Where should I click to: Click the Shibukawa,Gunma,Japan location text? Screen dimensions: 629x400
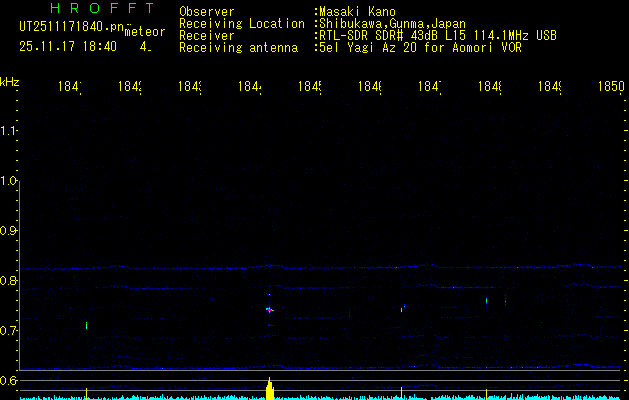pyautogui.click(x=391, y=24)
